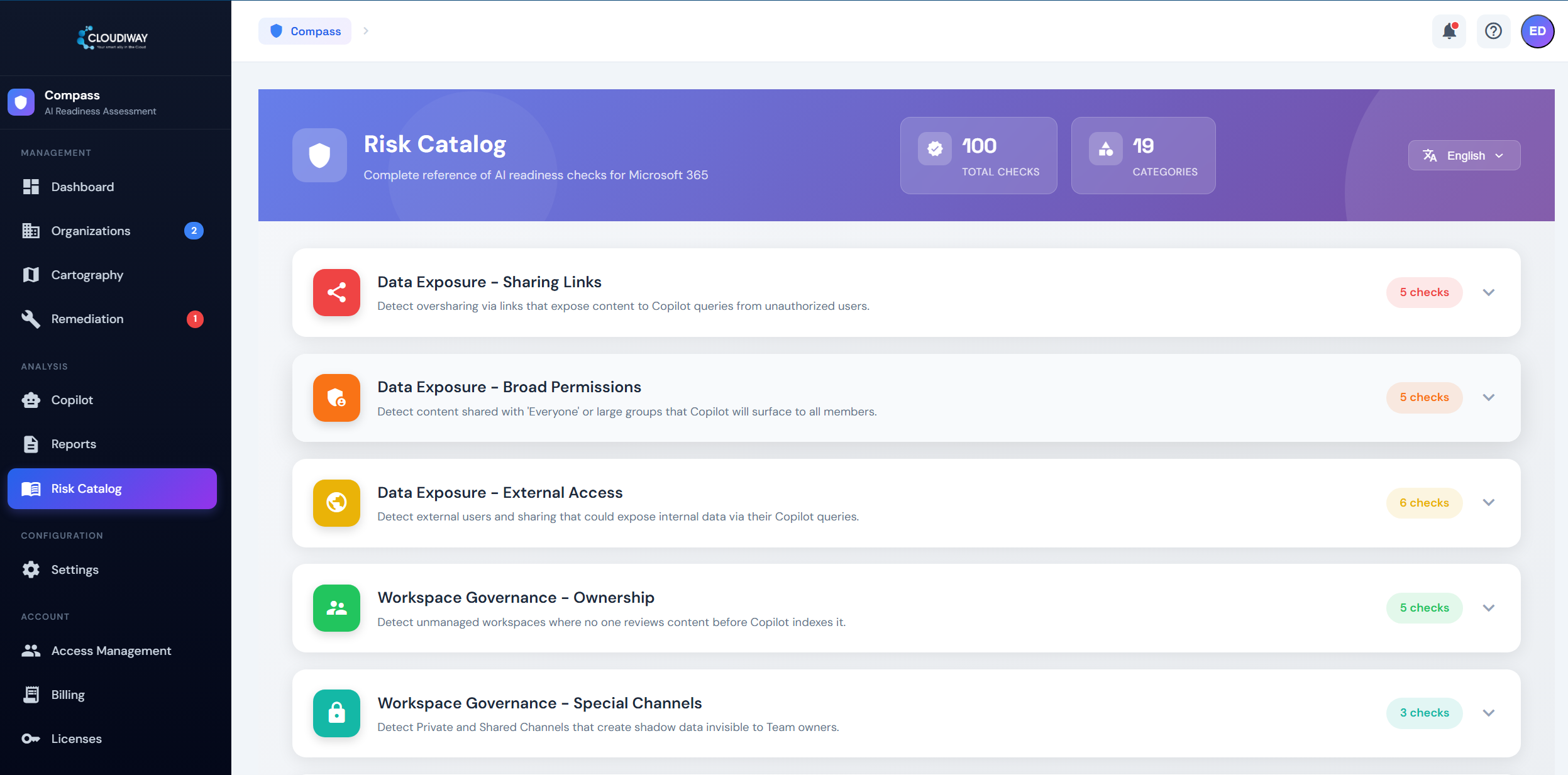The width and height of the screenshot is (1568, 775).
Task: Expand Workspace Governance – Ownership chevron
Action: [x=1489, y=608]
